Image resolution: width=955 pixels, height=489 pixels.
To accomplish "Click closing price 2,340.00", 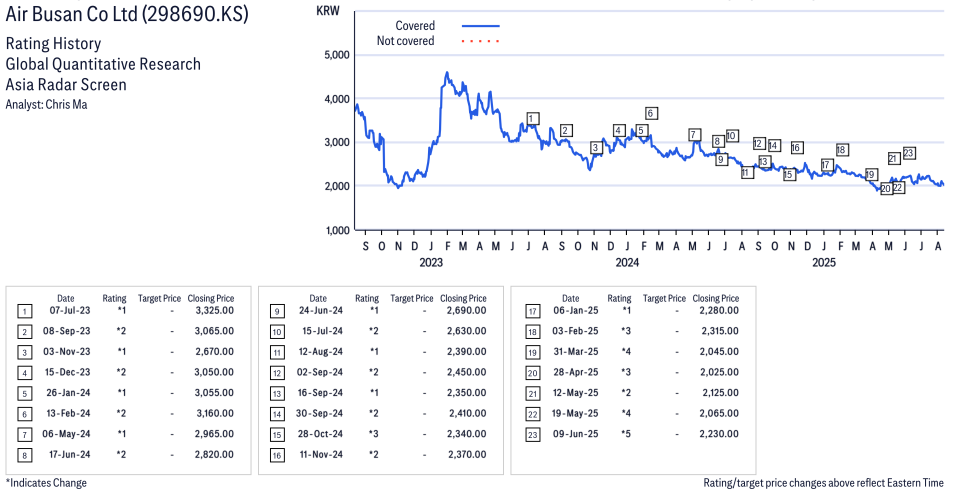I will click(x=467, y=434).
